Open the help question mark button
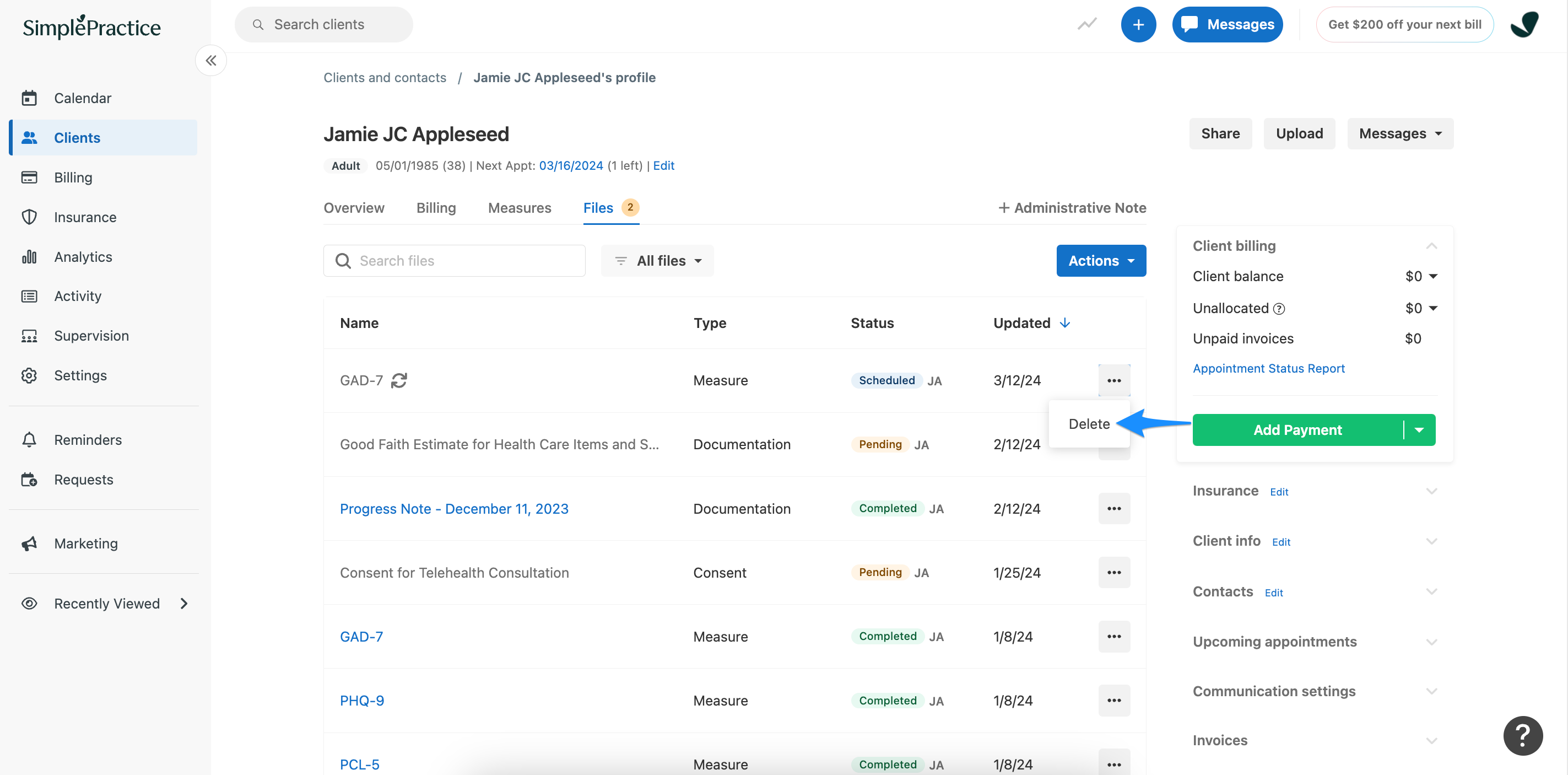The image size is (1568, 775). pos(1522,735)
